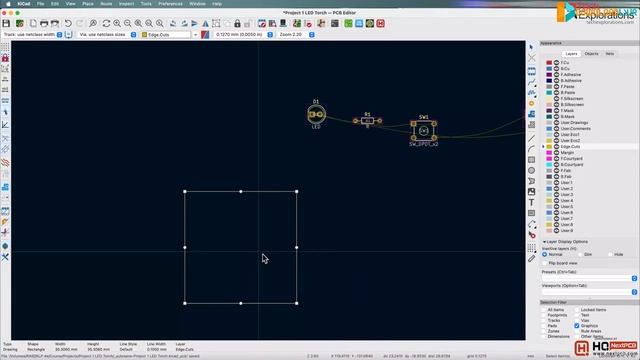Select the Add image tool in right toolbar

coord(531,191)
